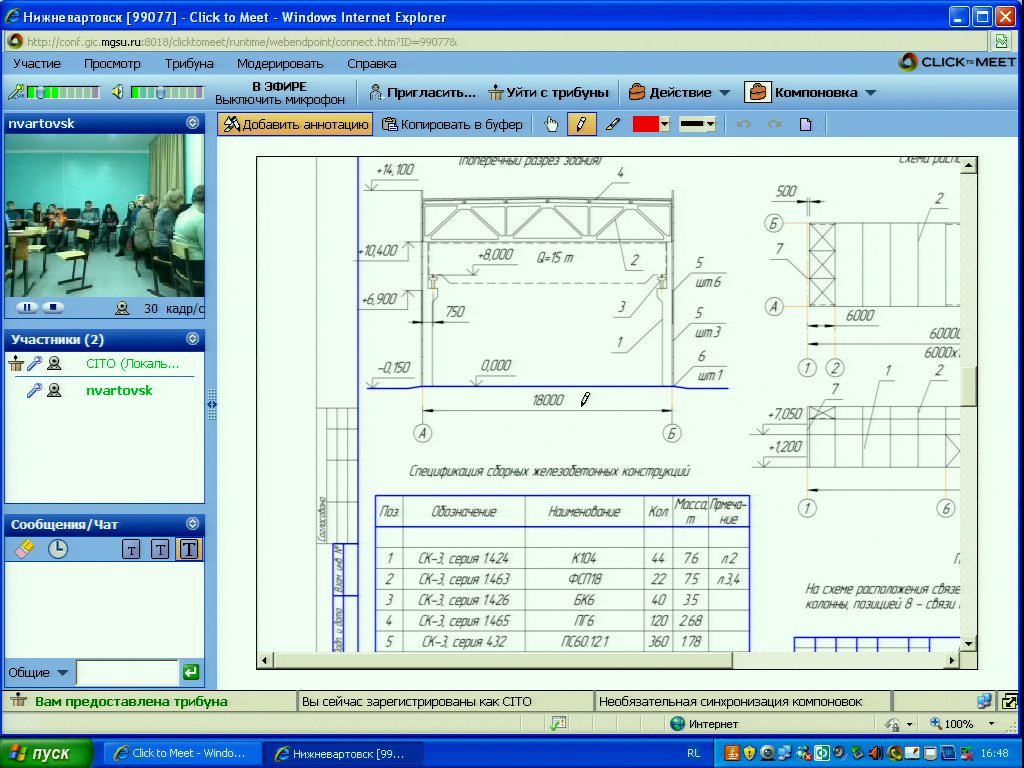Click the webcam icon below video
1024x768 pixels.
122,308
